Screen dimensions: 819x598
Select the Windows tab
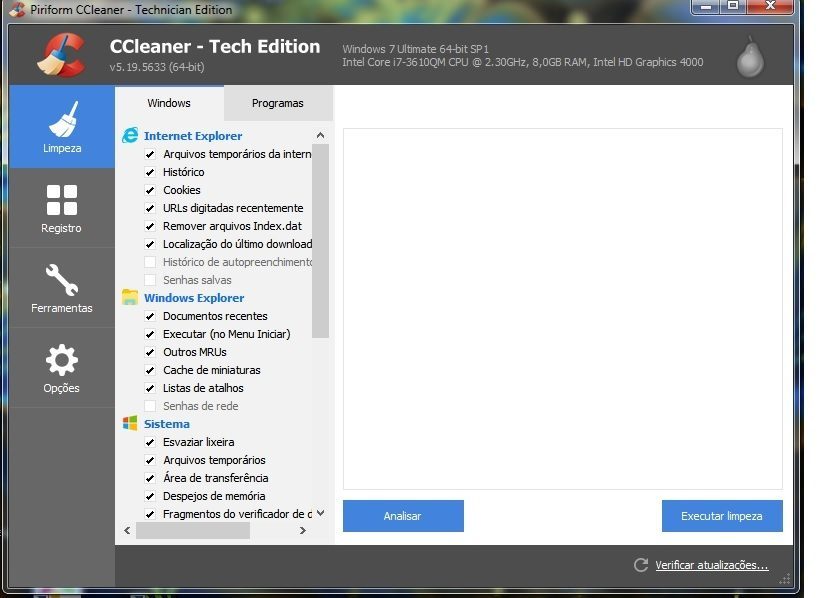(169, 103)
